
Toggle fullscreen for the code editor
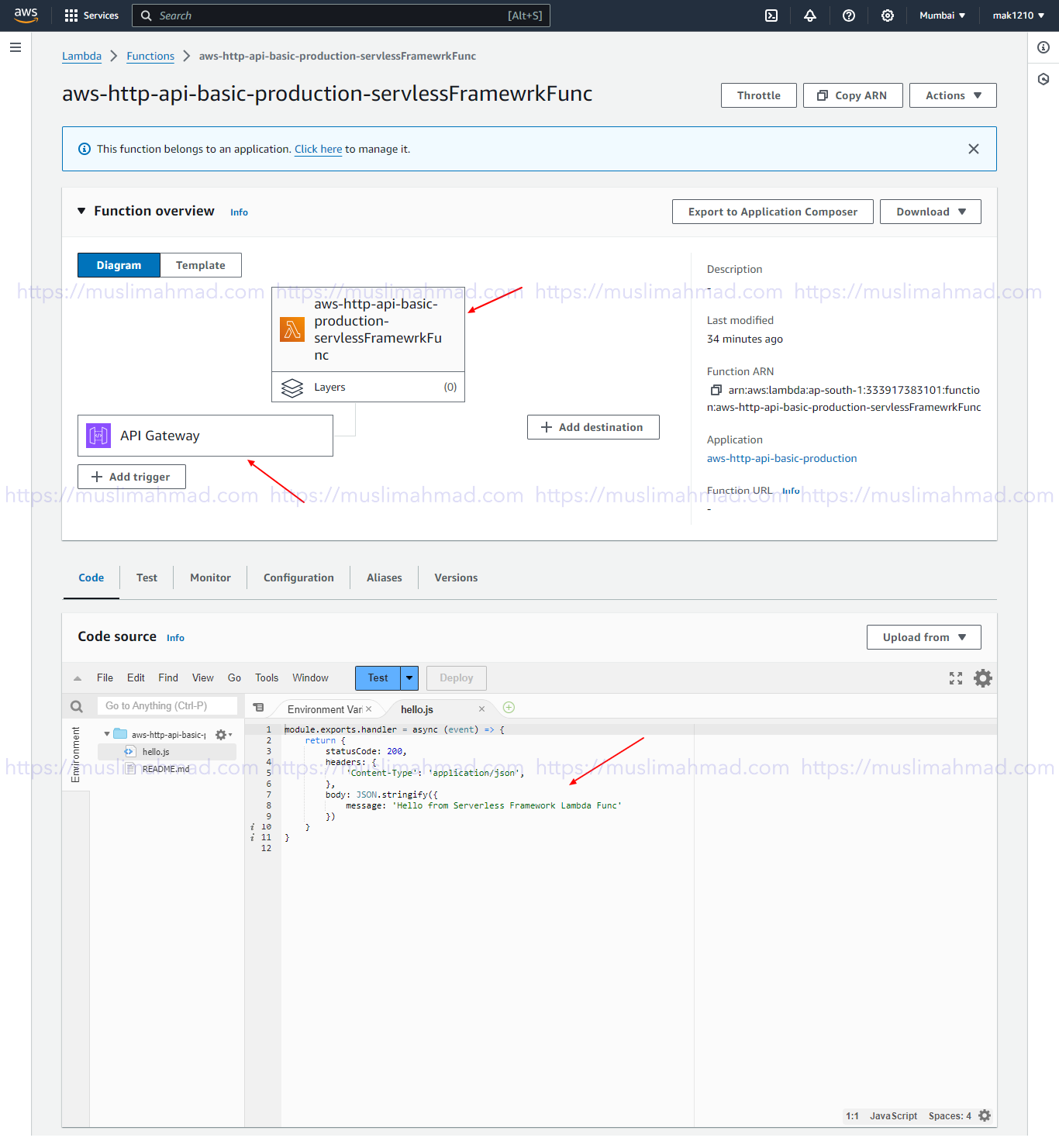pos(956,678)
